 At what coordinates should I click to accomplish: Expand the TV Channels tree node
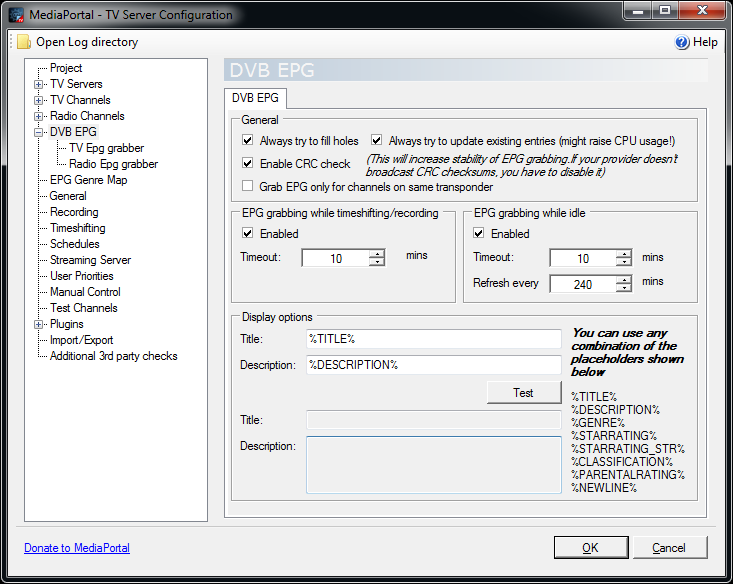[x=38, y=101]
